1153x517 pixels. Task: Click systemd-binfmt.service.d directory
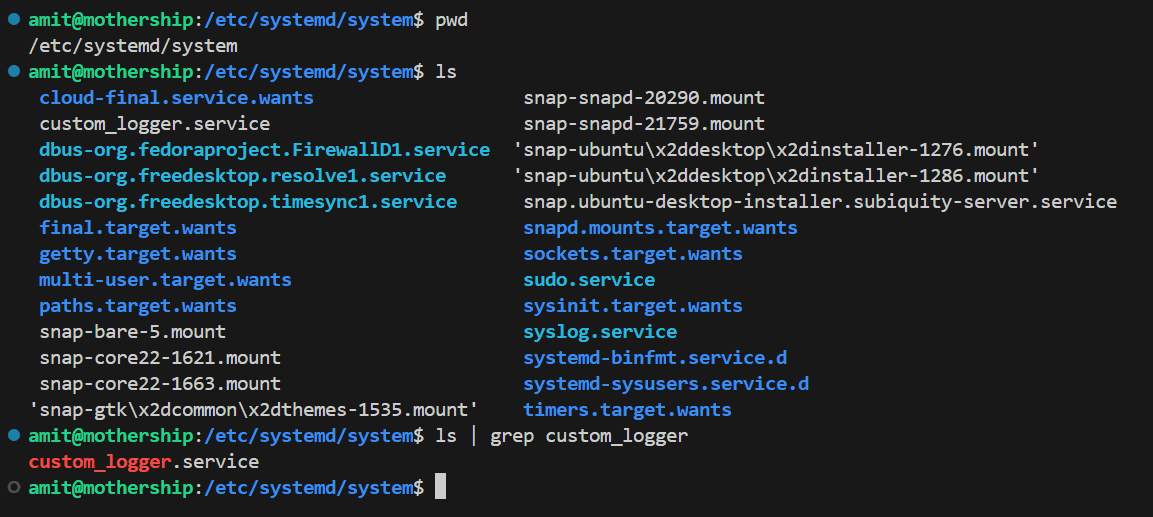pyautogui.click(x=655, y=358)
